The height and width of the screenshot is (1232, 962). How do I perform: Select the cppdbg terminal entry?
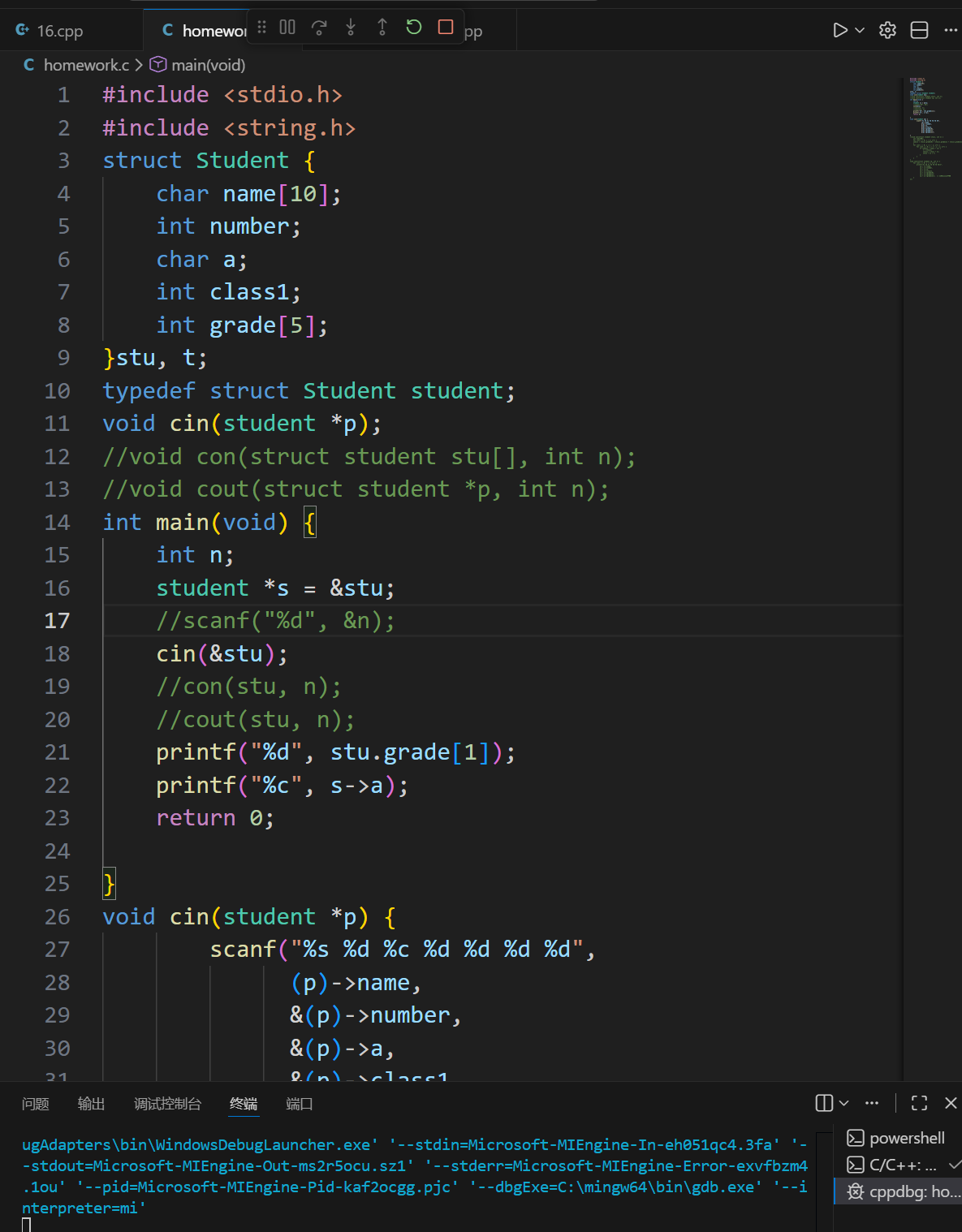[898, 1191]
